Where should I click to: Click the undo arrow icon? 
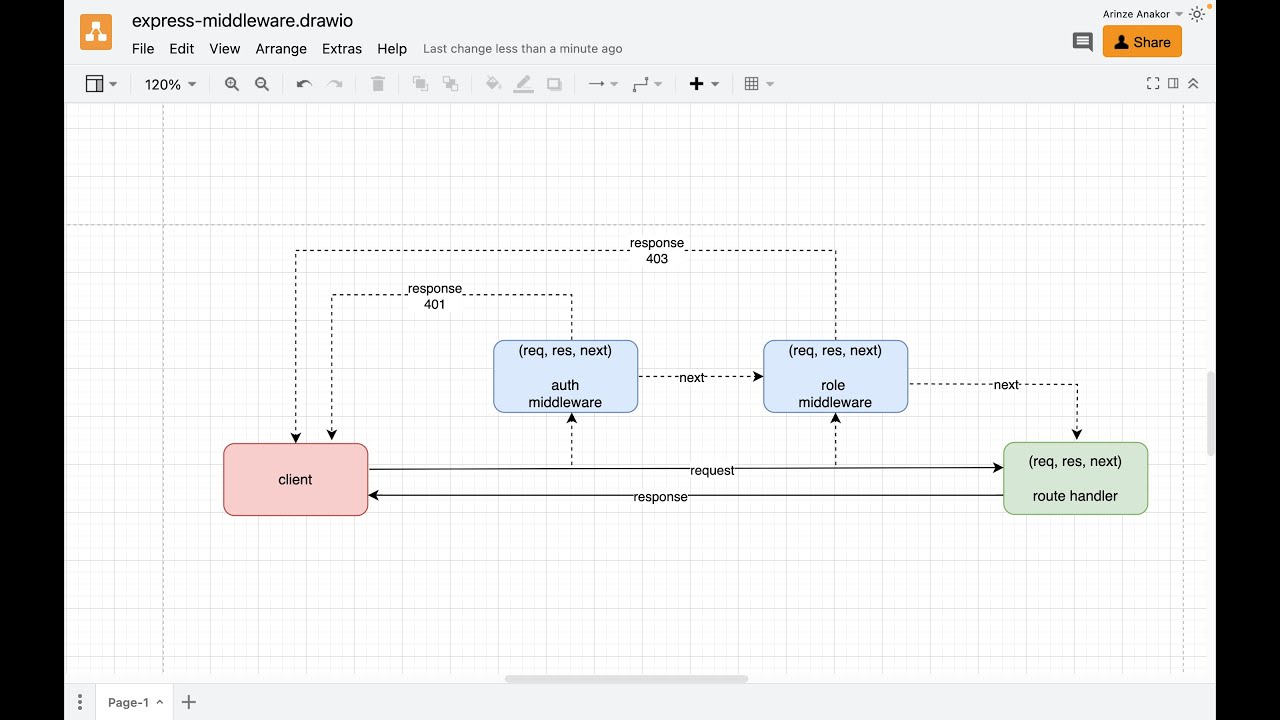304,84
